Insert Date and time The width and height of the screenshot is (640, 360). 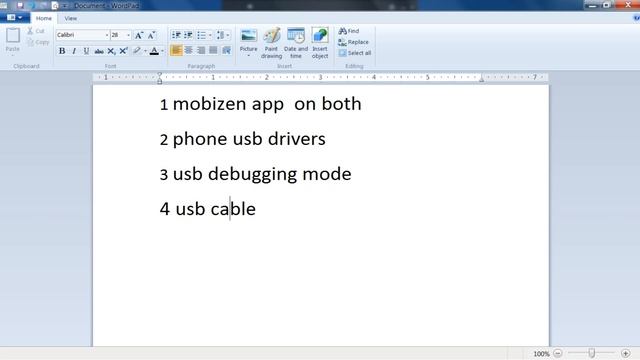click(x=296, y=43)
